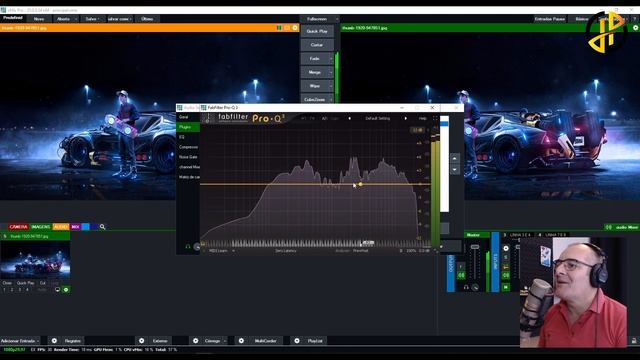This screenshot has width=640, height=360.
Task: Click the Cortar transition button
Action: pos(317,45)
